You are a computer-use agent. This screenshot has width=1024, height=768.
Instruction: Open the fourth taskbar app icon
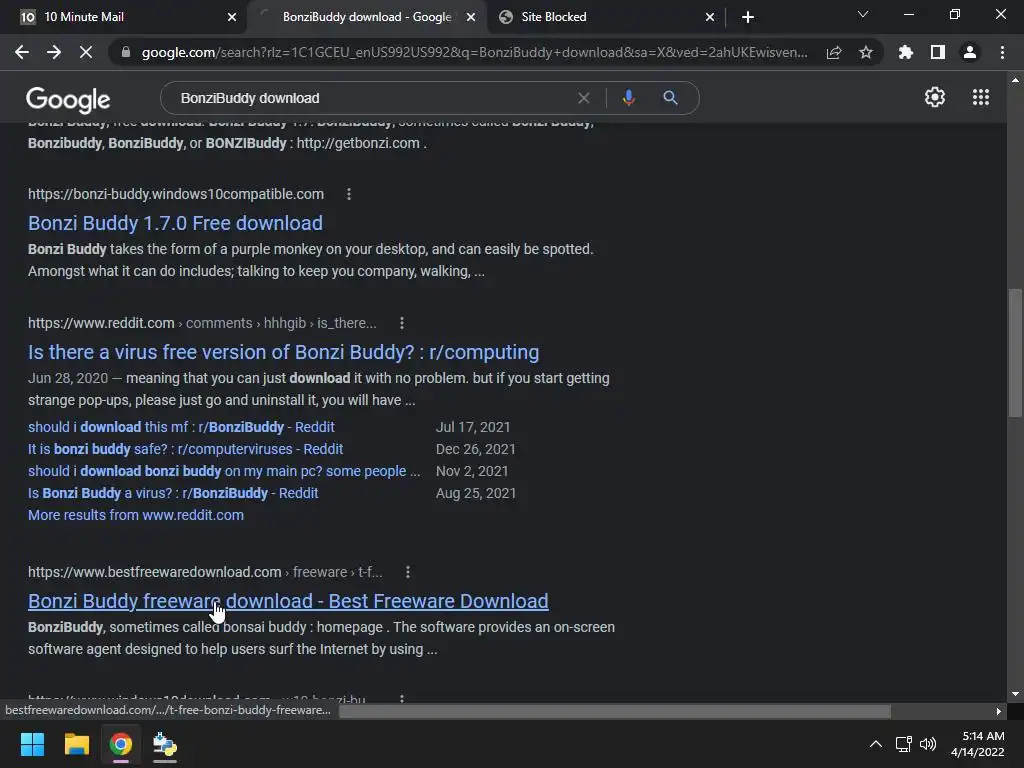pyautogui.click(x=165, y=744)
